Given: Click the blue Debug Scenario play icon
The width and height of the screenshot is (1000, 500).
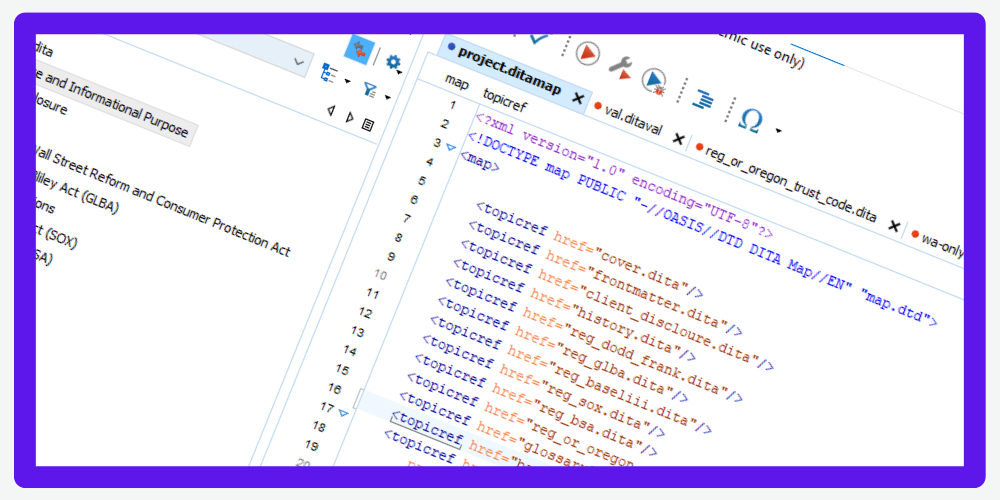Looking at the screenshot, I should 653,80.
